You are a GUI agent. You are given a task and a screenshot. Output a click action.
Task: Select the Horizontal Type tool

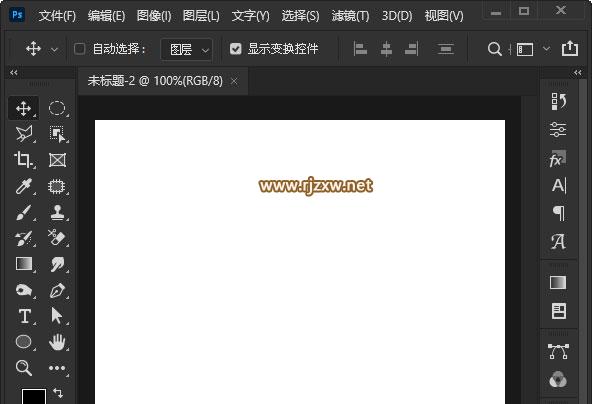coord(24,316)
